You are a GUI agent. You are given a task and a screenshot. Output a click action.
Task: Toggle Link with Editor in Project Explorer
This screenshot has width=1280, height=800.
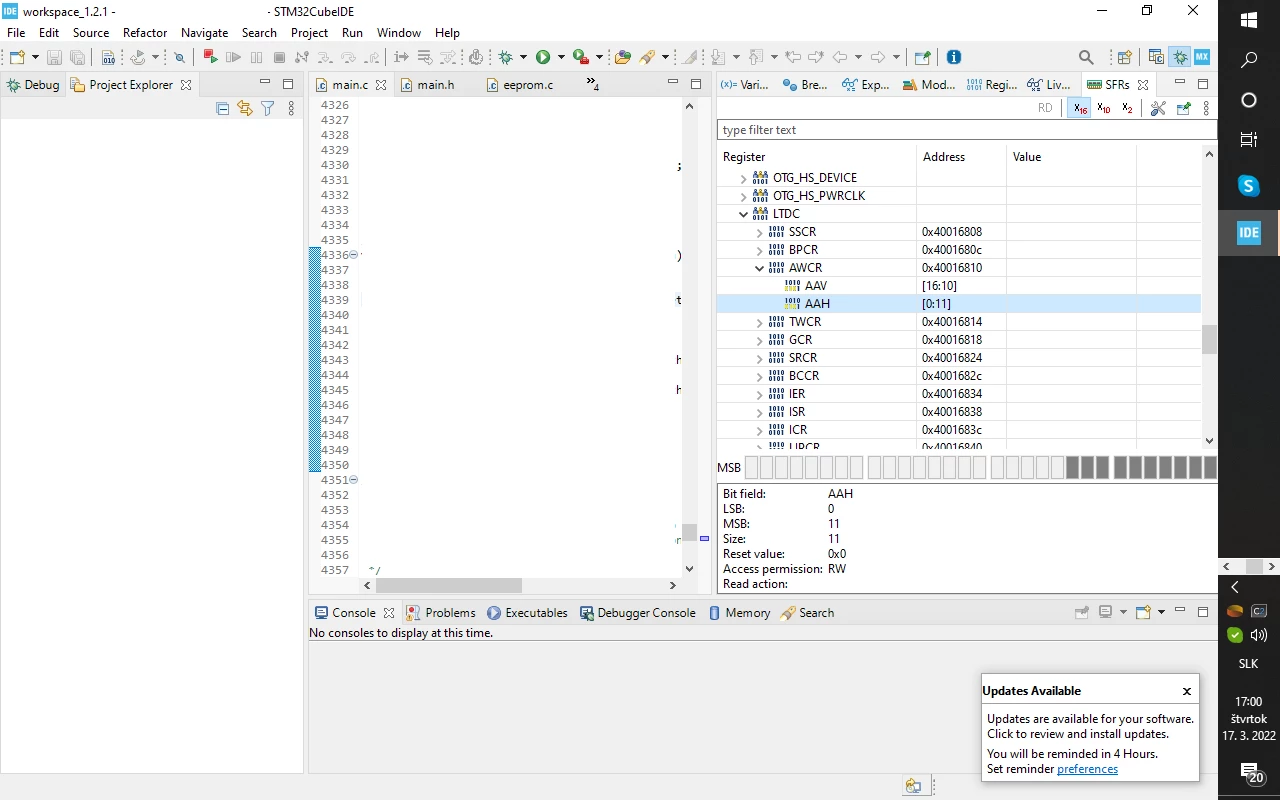(x=245, y=108)
